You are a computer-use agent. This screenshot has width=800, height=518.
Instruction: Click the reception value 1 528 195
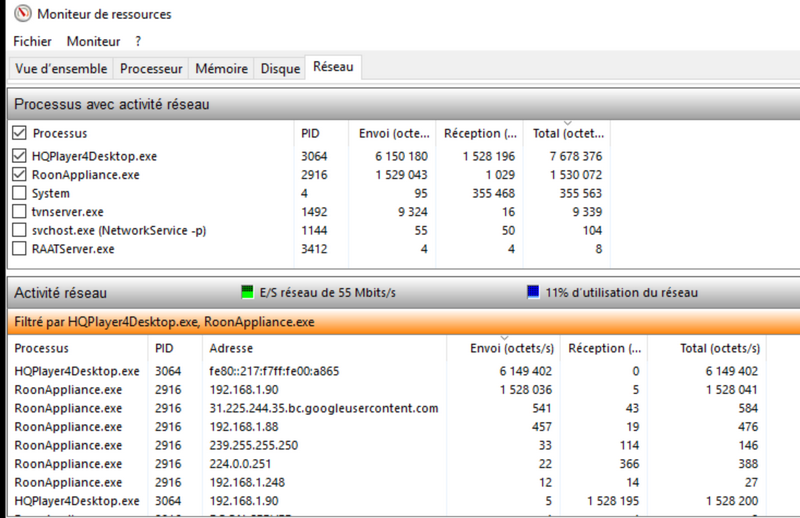pos(613,501)
